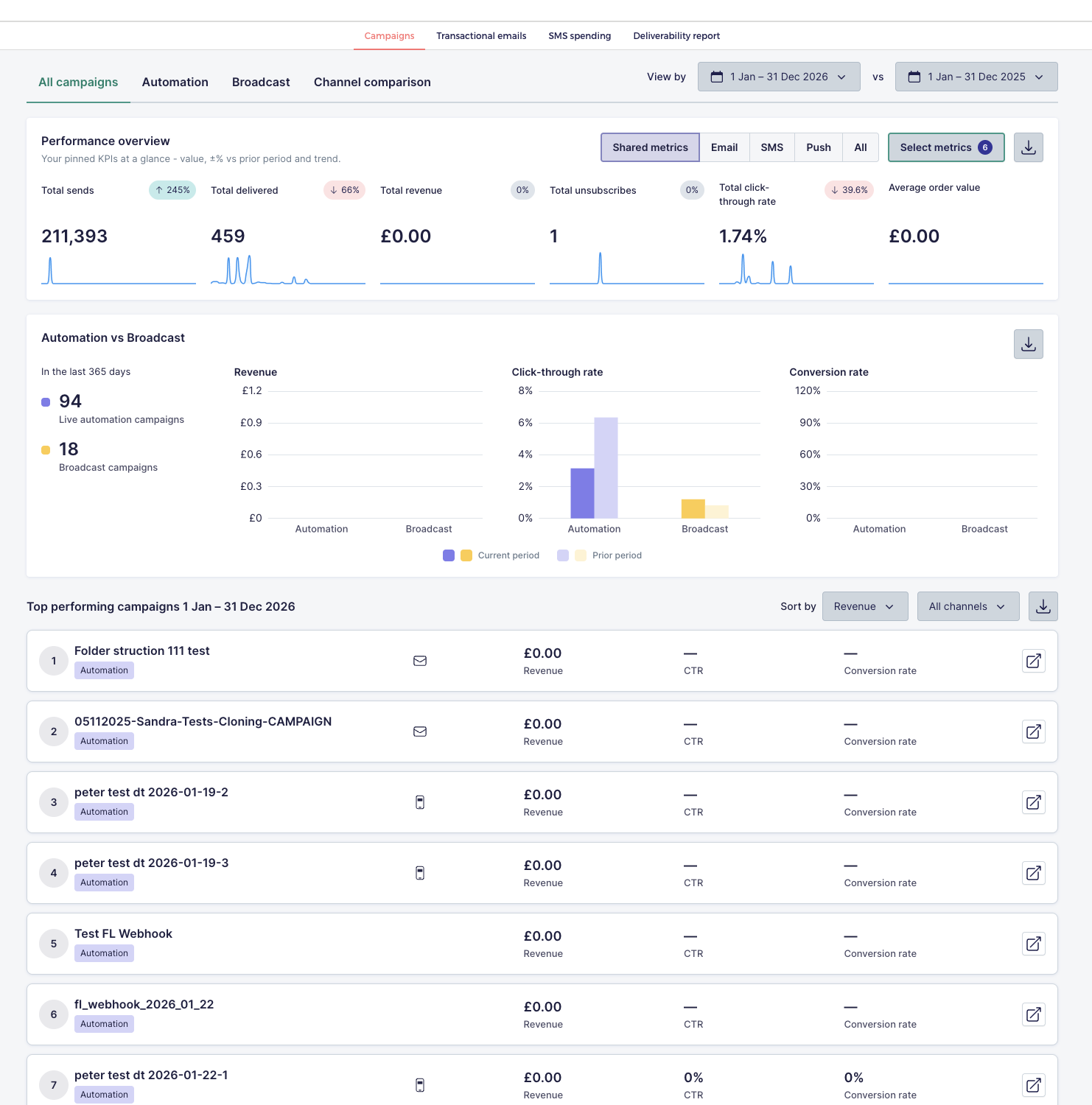Click the Total sends sparkline chart
The image size is (1092, 1105).
[119, 270]
